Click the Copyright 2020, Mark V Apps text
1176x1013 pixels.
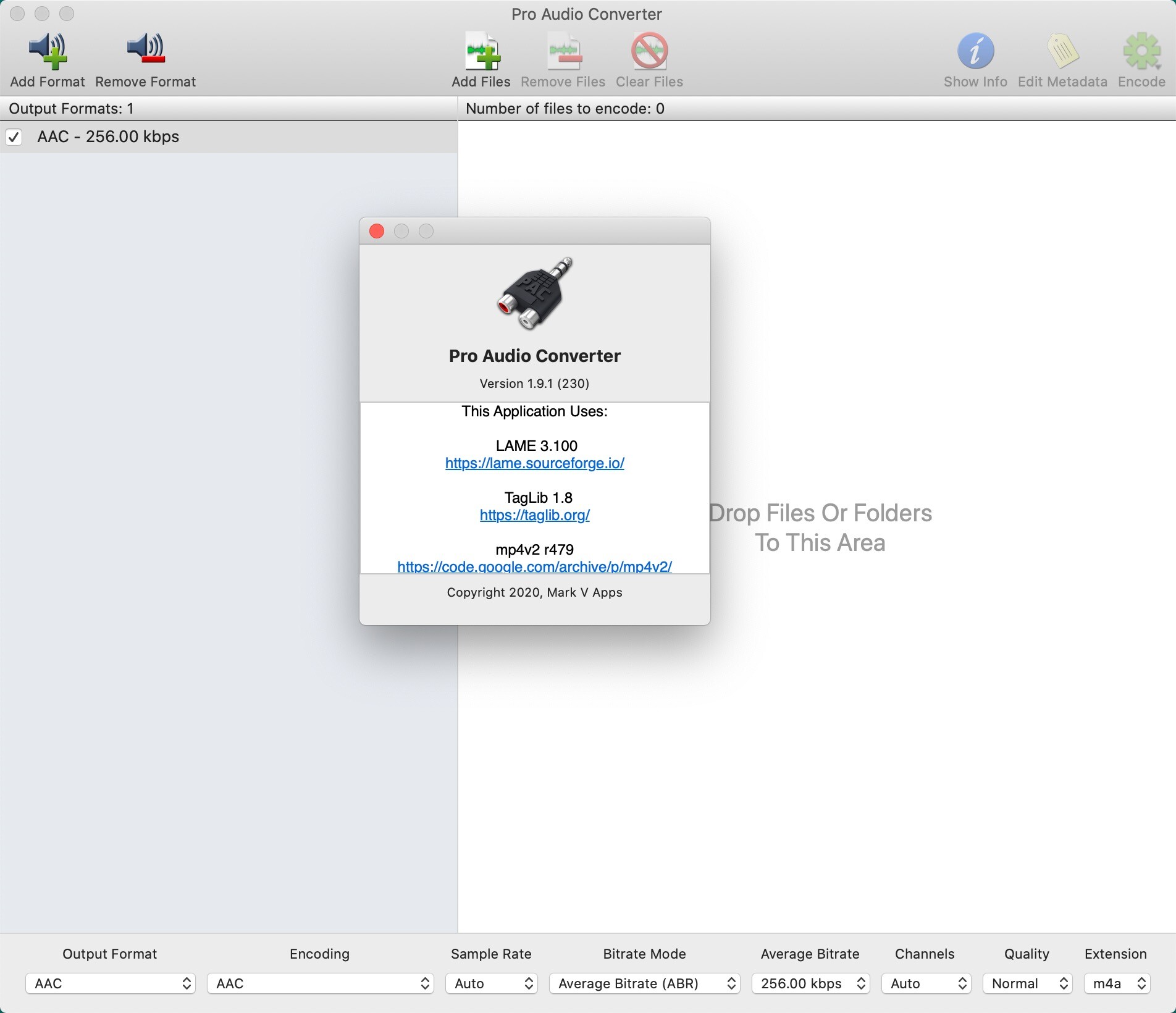[535, 592]
